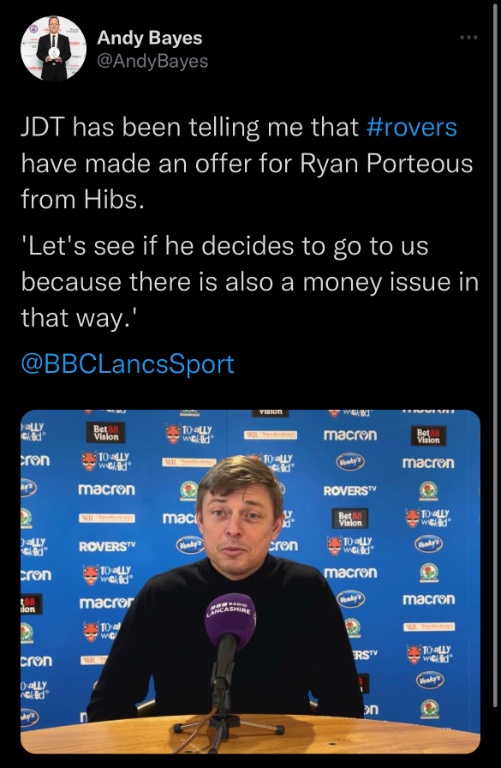Tap the purple BBC Radio Lancashire microphone
Screen dimensions: 501x768
point(230,619)
